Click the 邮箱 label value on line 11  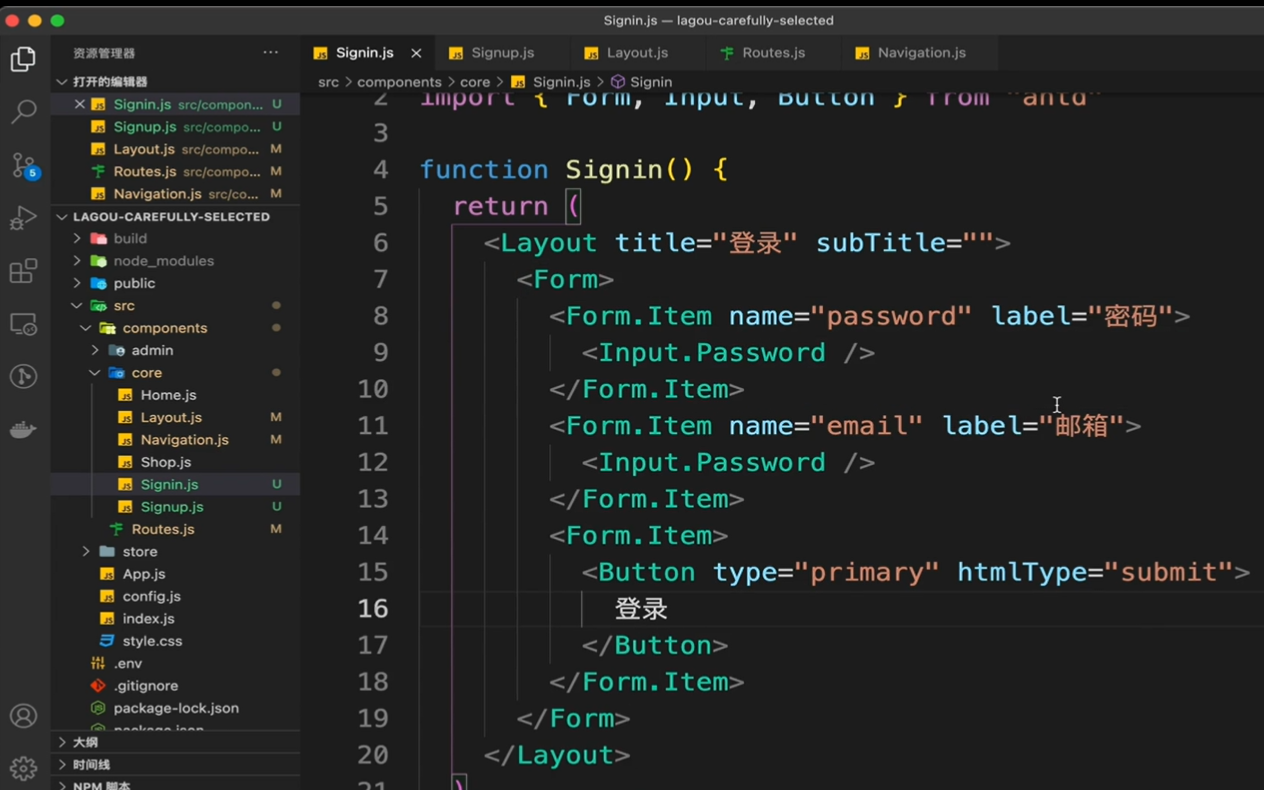point(1082,426)
